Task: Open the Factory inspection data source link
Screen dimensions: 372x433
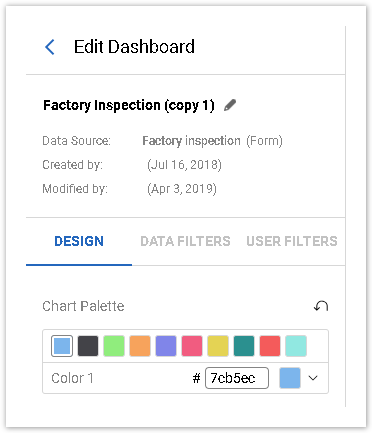Action: pos(191,141)
